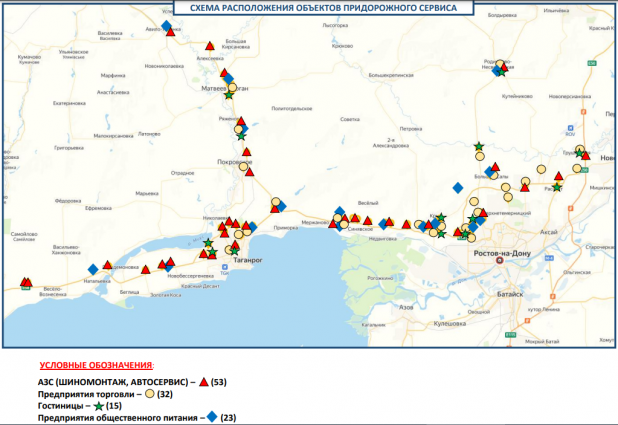Click the green star below Ряженое
Viewport: 618px width, 425px height.
tap(241, 136)
